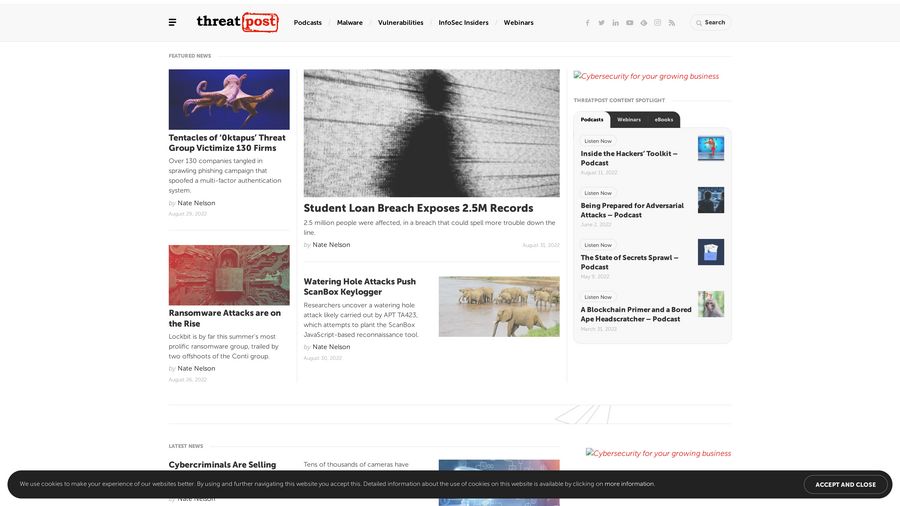Screen dimensions: 900x506
Task: Open the RSS feed icon
Action: 671,22
